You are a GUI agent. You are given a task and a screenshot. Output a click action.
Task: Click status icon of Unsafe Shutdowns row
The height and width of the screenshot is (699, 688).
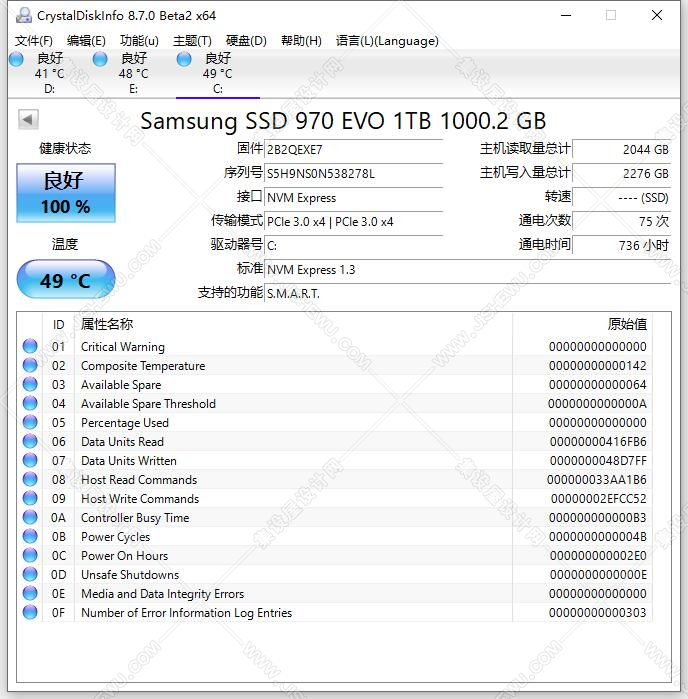30,574
